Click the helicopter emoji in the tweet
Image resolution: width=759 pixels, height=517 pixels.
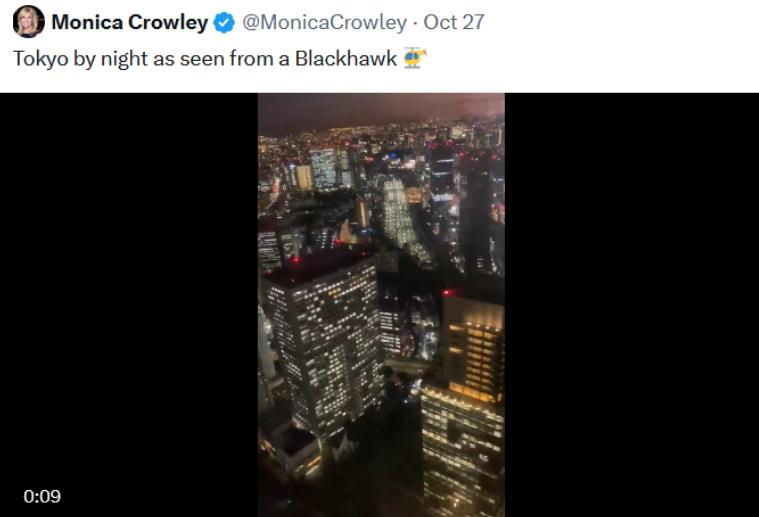(x=414, y=58)
